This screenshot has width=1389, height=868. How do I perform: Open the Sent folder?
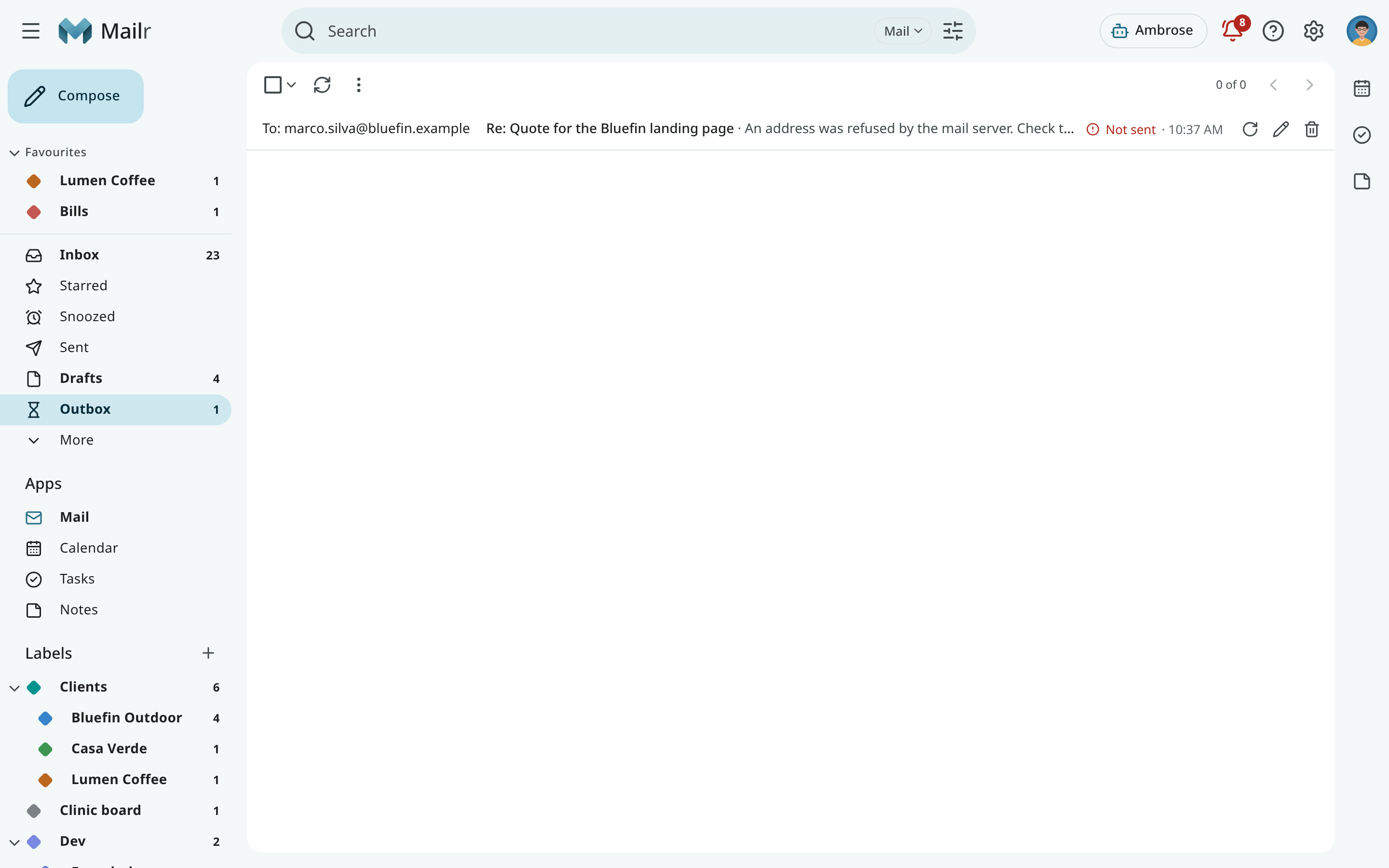point(115,347)
